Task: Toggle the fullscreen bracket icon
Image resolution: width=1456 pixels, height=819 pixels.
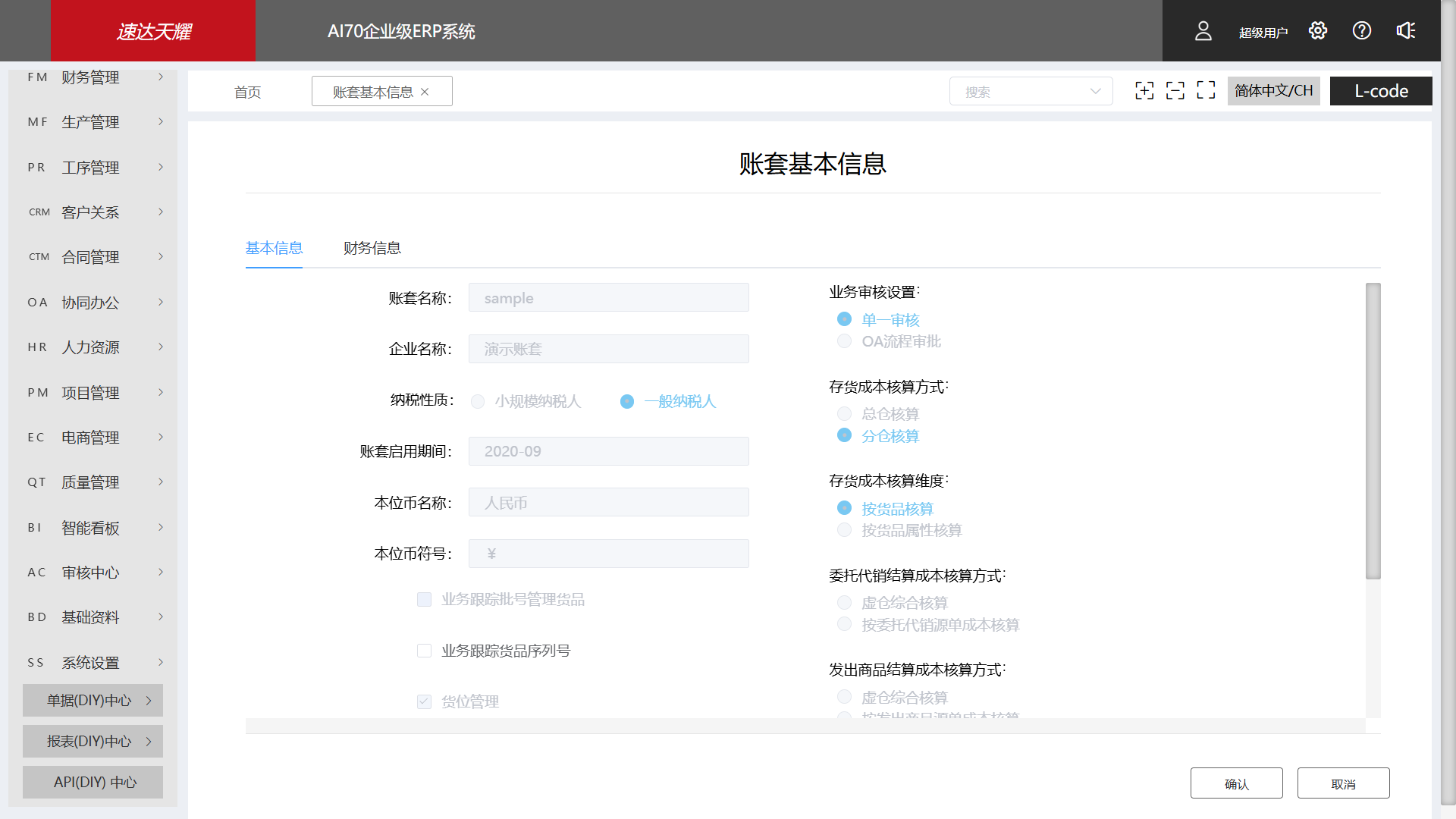Action: coord(1206,91)
